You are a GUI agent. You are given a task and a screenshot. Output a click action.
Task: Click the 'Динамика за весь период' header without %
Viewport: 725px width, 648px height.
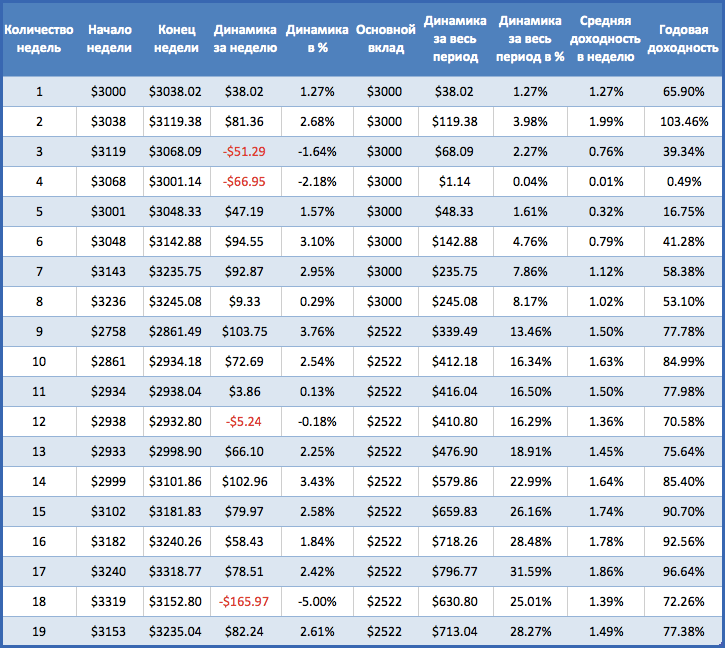coord(455,39)
